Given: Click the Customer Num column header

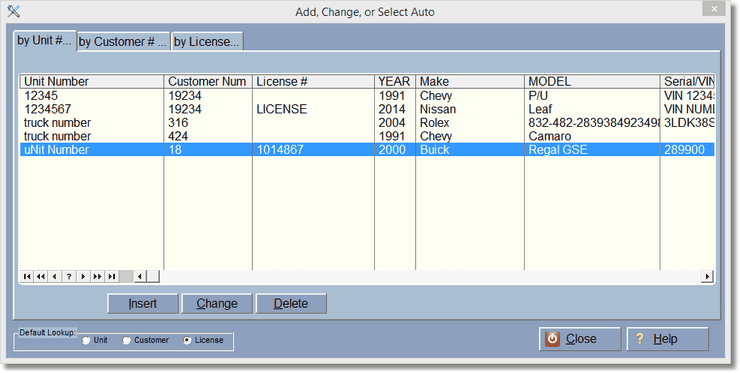Looking at the screenshot, I should pos(208,82).
